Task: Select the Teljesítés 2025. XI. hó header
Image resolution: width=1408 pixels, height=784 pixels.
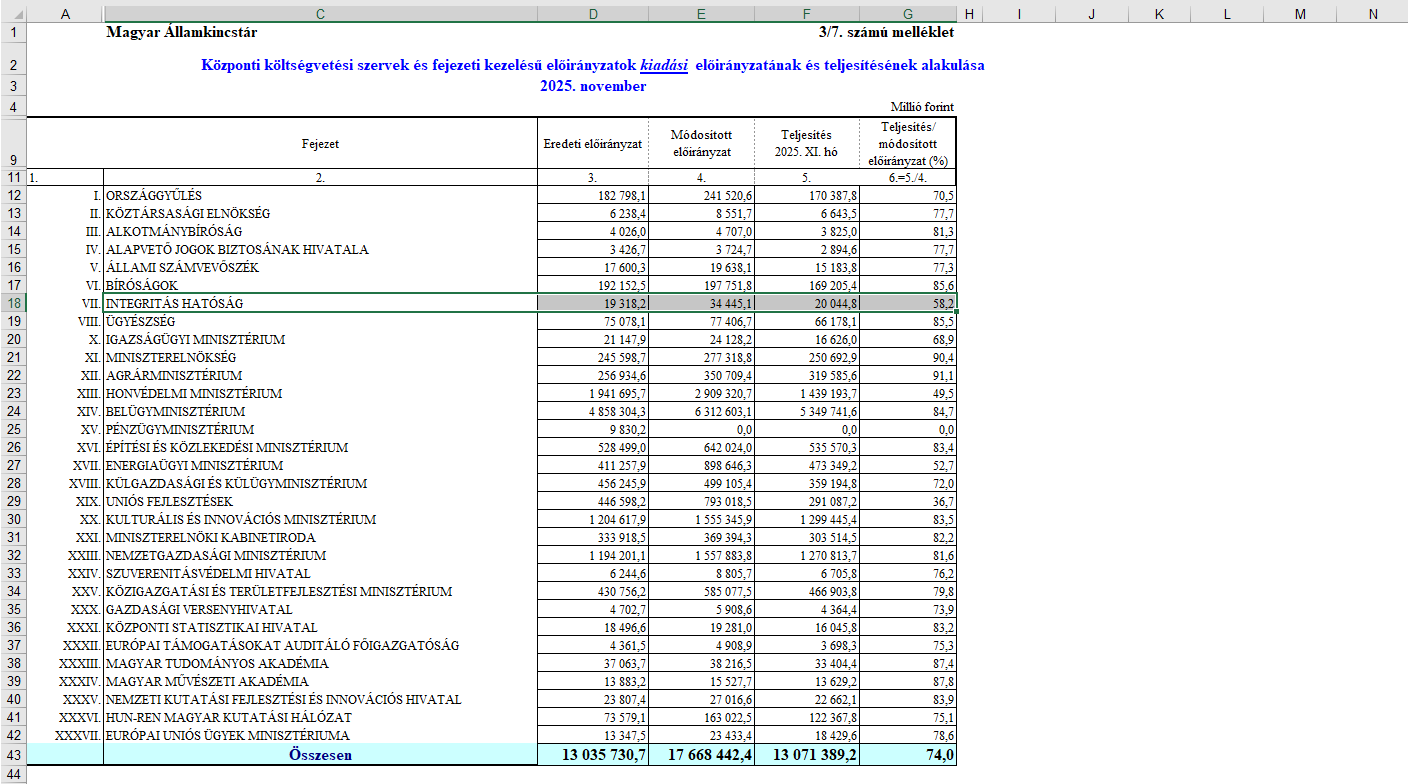Action: pos(806,143)
